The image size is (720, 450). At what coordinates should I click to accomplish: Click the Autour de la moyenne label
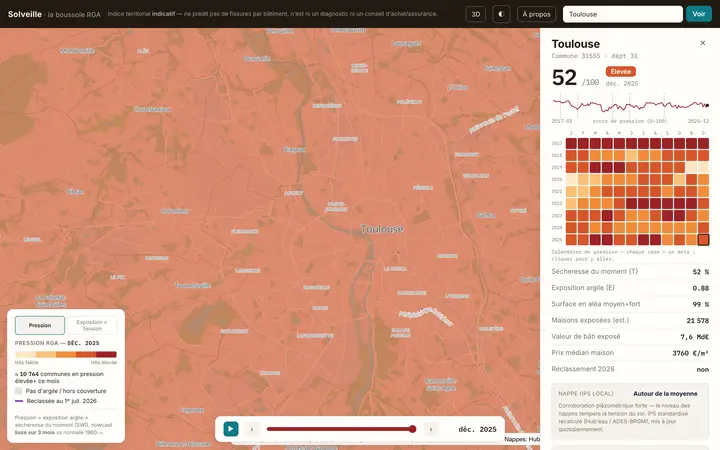[x=665, y=394]
